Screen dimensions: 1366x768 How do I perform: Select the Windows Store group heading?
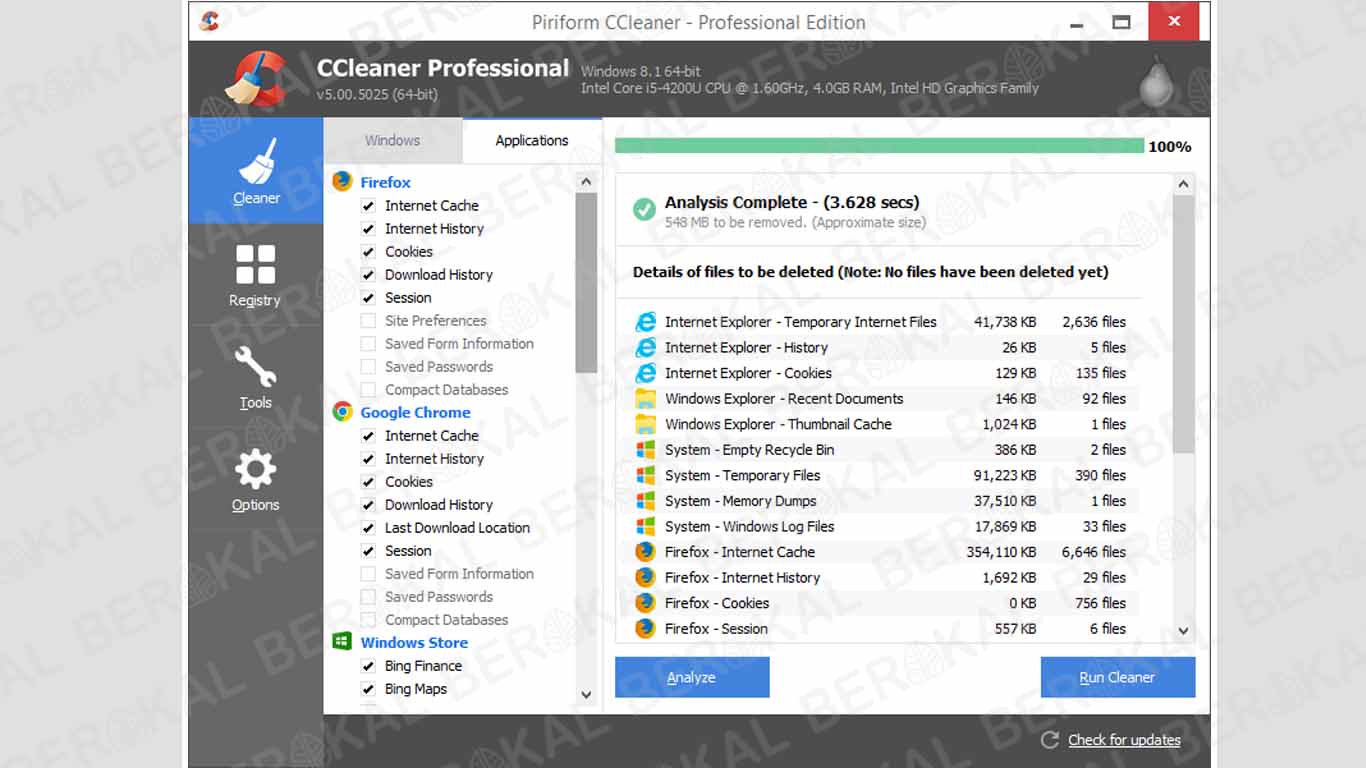pos(414,642)
